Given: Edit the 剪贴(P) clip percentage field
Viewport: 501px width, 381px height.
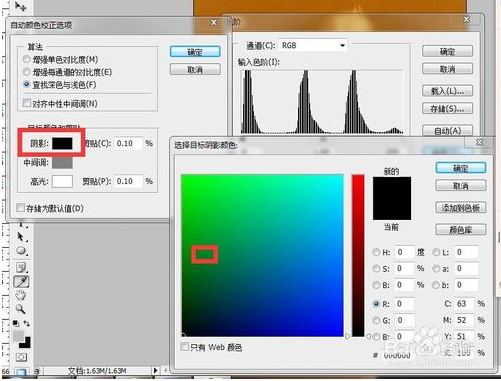Looking at the screenshot, I should pos(128,181).
